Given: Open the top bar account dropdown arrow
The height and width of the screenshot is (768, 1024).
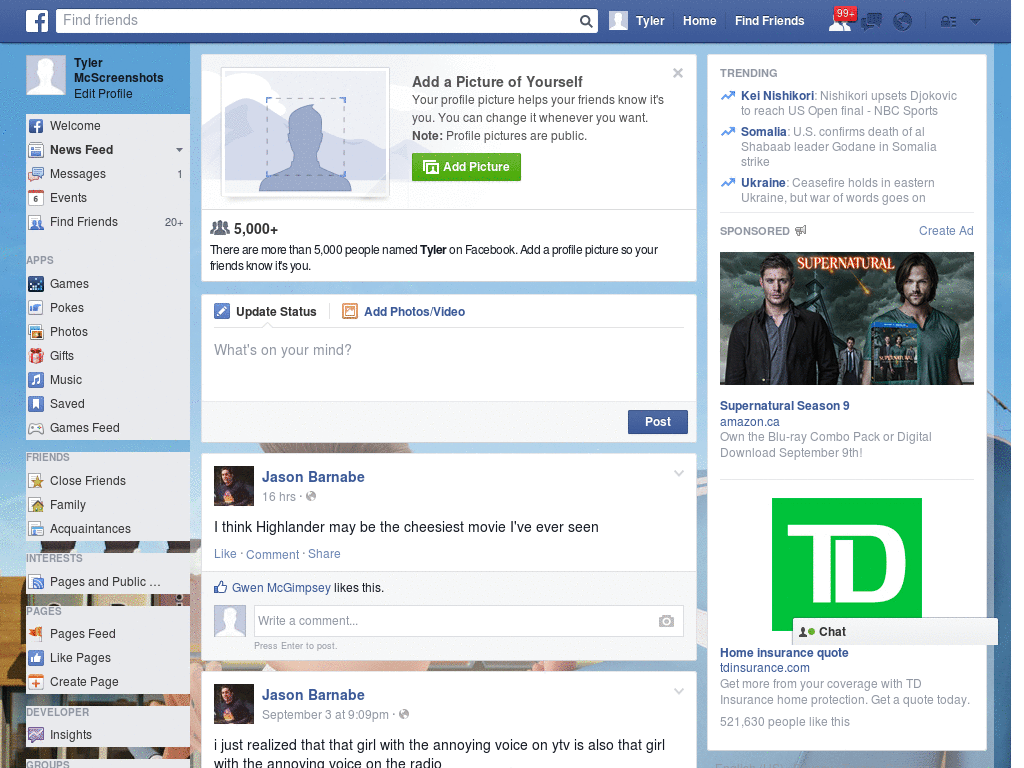Looking at the screenshot, I should (976, 22).
